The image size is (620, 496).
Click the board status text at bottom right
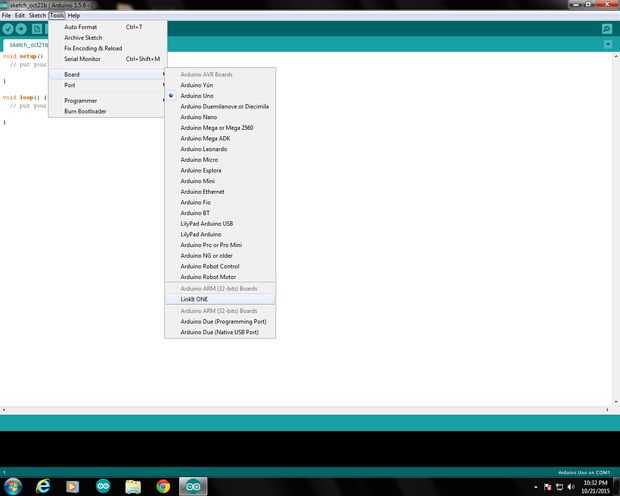[584, 472]
